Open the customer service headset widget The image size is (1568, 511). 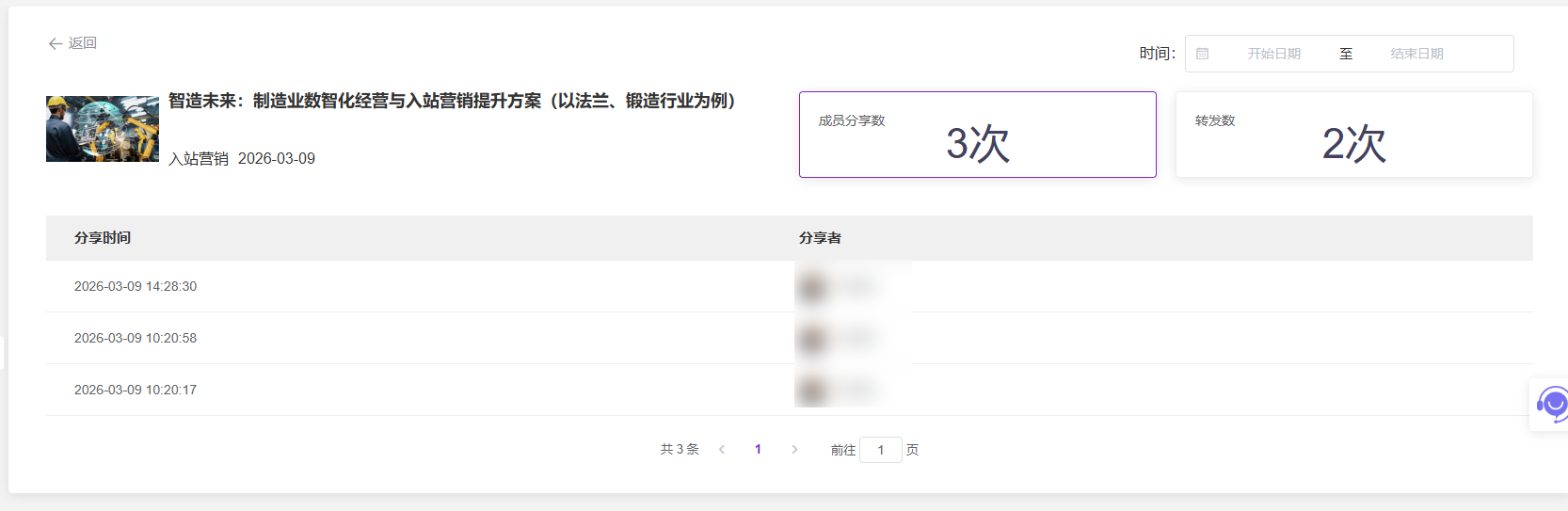coord(1552,404)
